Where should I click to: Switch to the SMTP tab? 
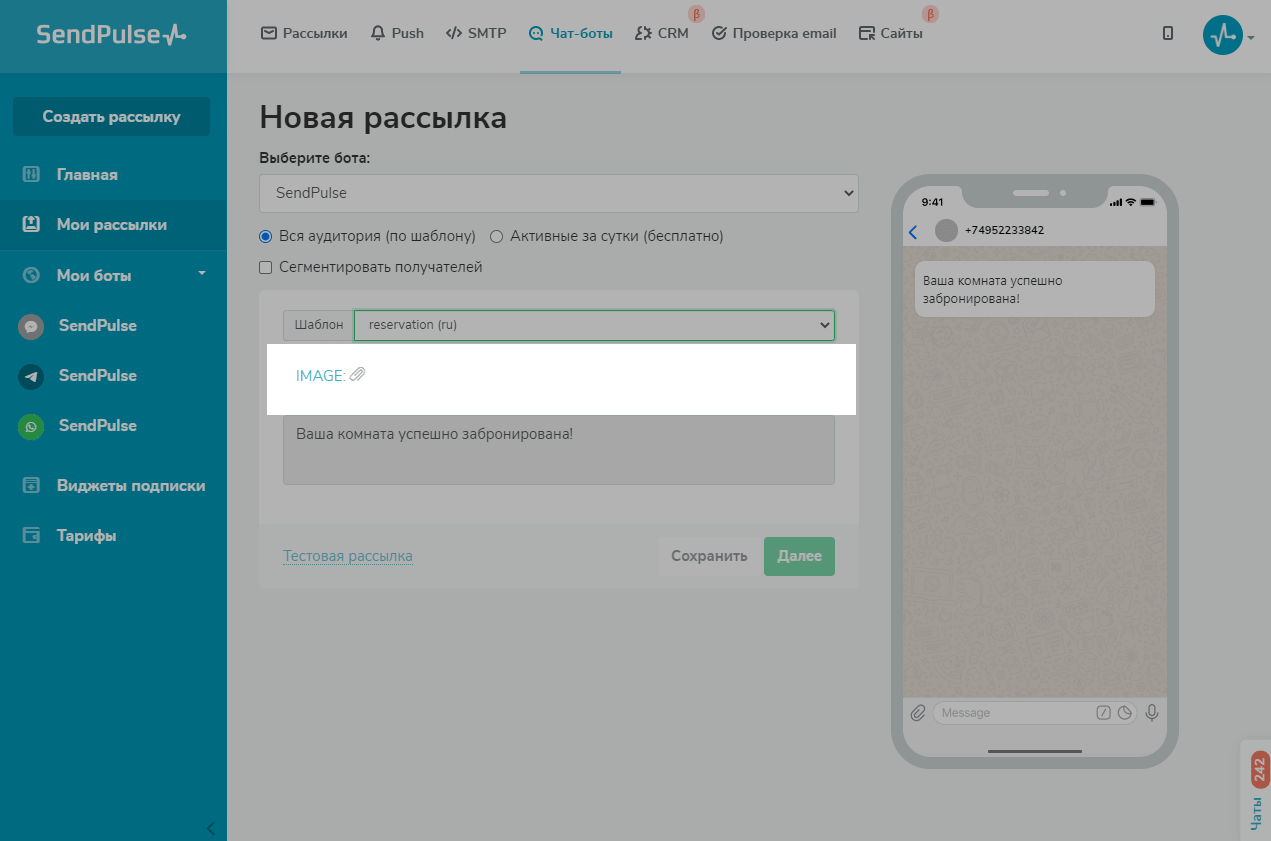(x=476, y=33)
